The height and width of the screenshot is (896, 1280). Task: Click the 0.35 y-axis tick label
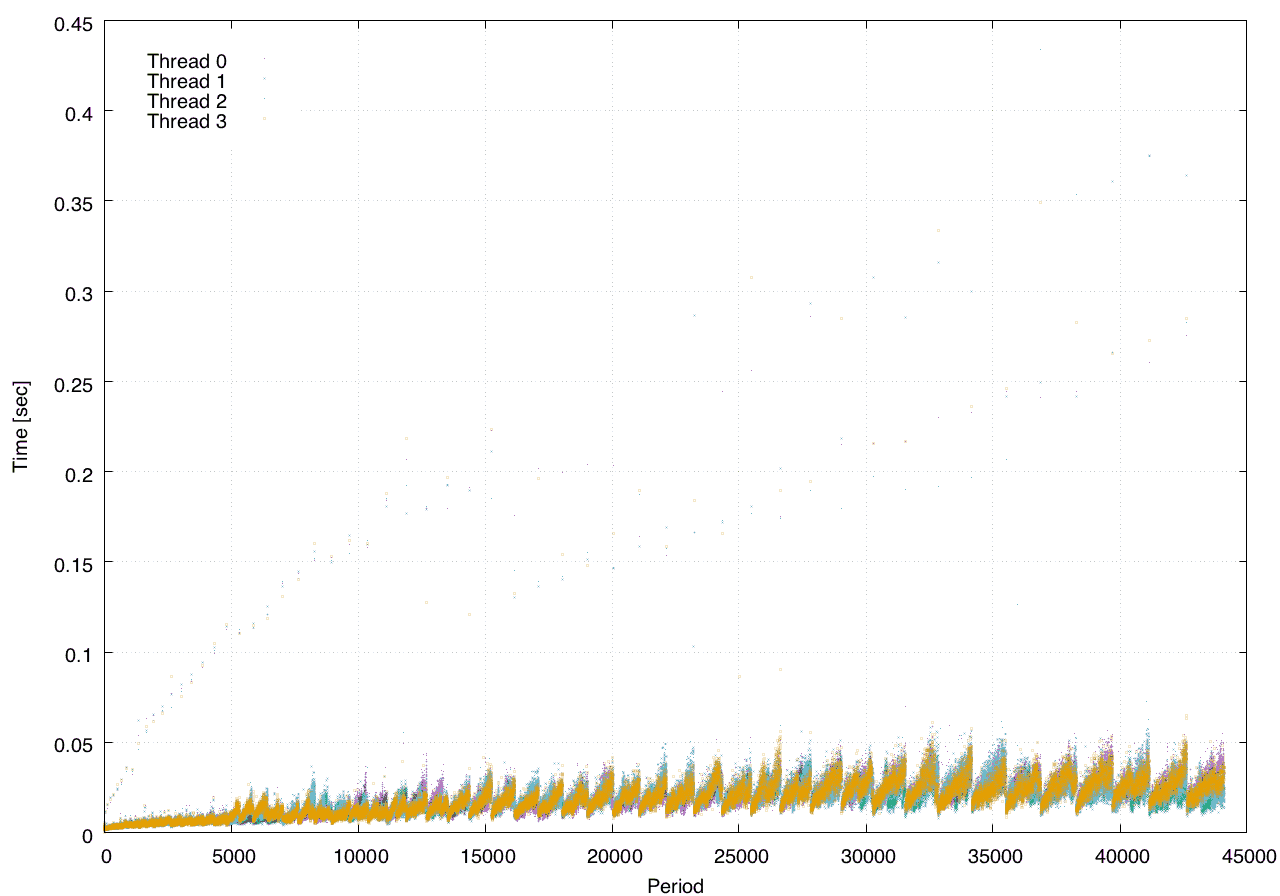73,202
